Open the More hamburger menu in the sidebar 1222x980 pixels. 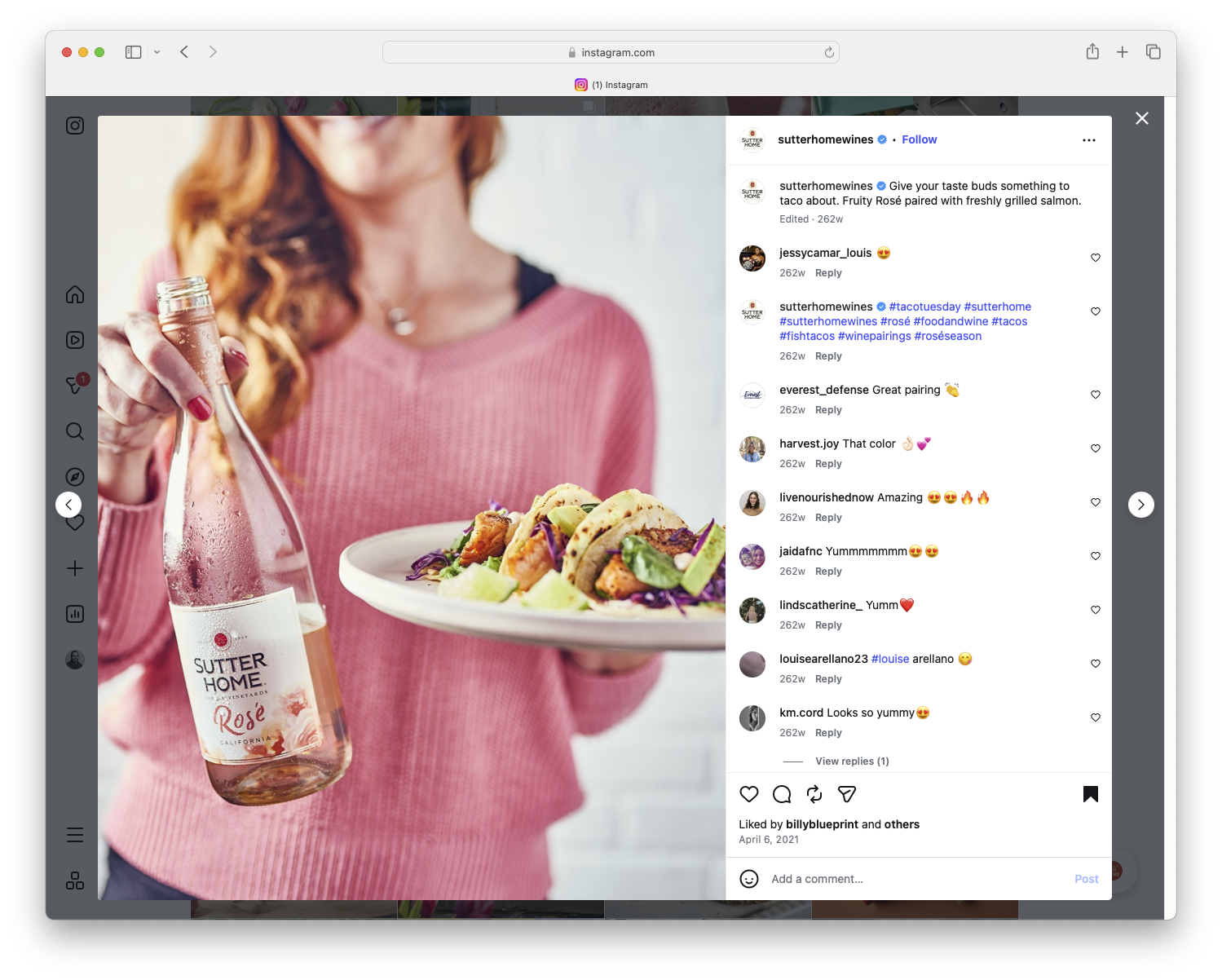[75, 835]
